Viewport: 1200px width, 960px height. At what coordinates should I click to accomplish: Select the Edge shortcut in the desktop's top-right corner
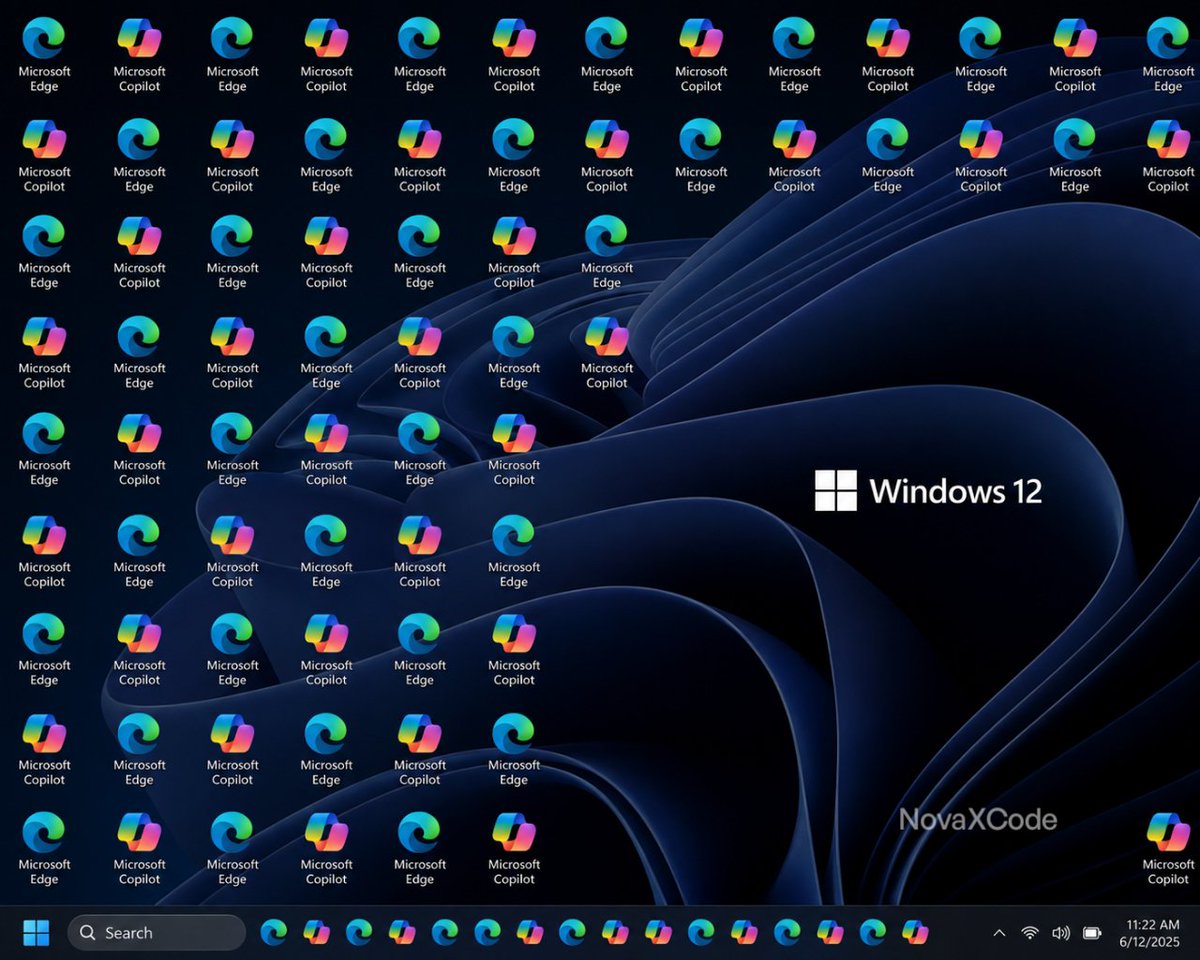[1168, 55]
